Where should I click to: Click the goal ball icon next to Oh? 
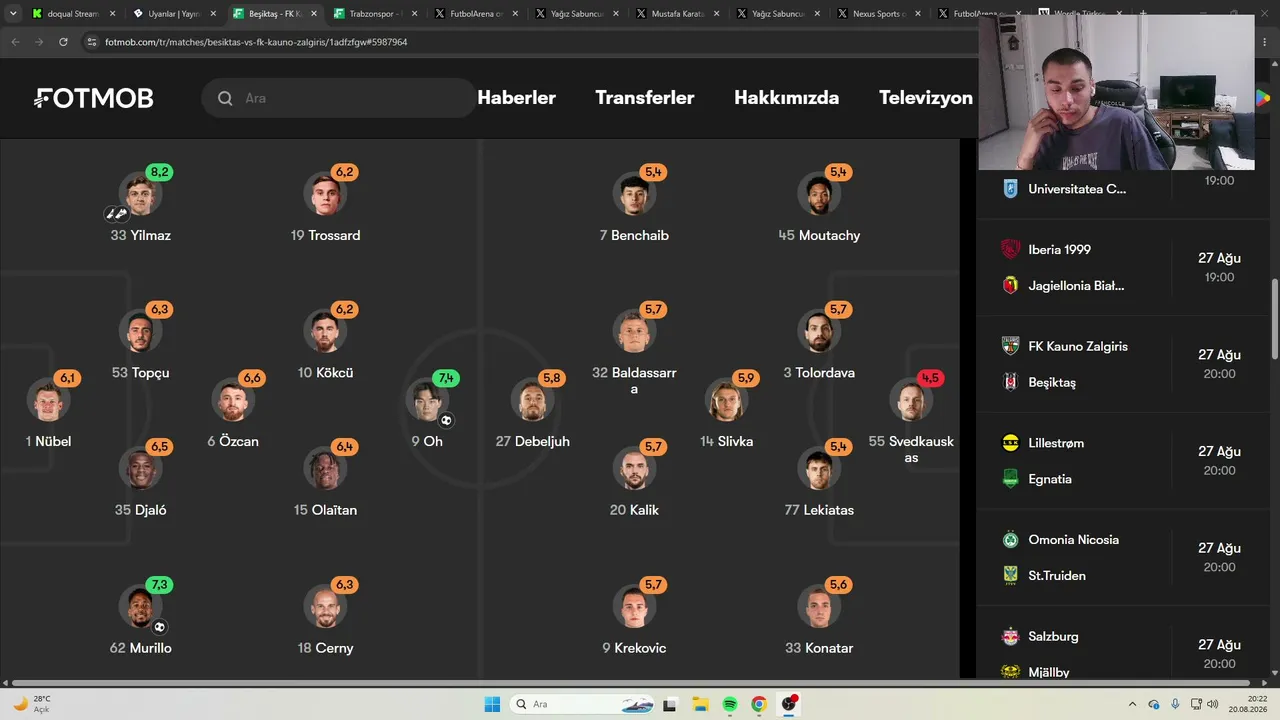446,420
